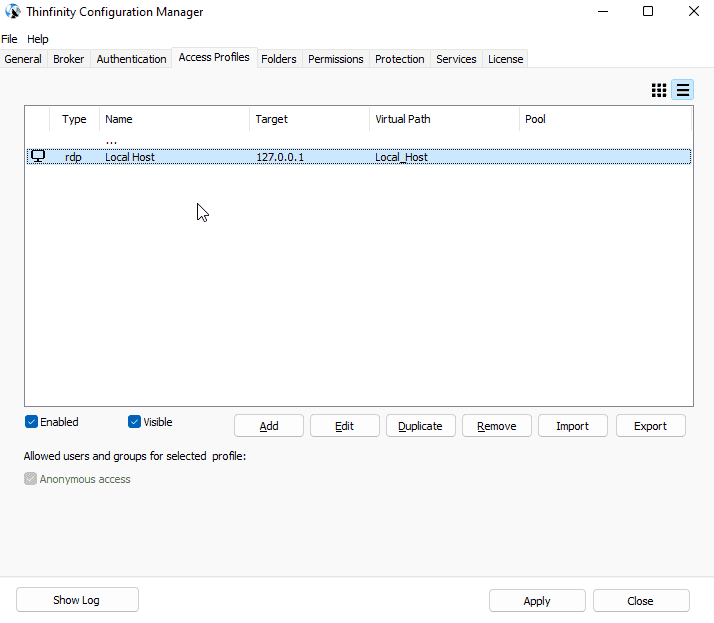Click the Export button
The image size is (714, 623).
(651, 426)
